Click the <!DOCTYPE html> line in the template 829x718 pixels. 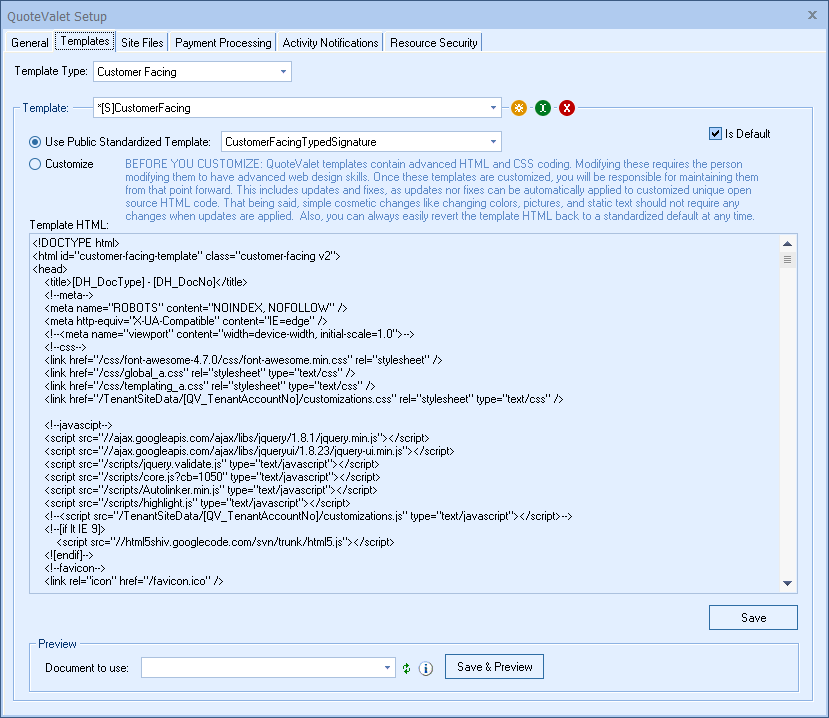[76, 243]
